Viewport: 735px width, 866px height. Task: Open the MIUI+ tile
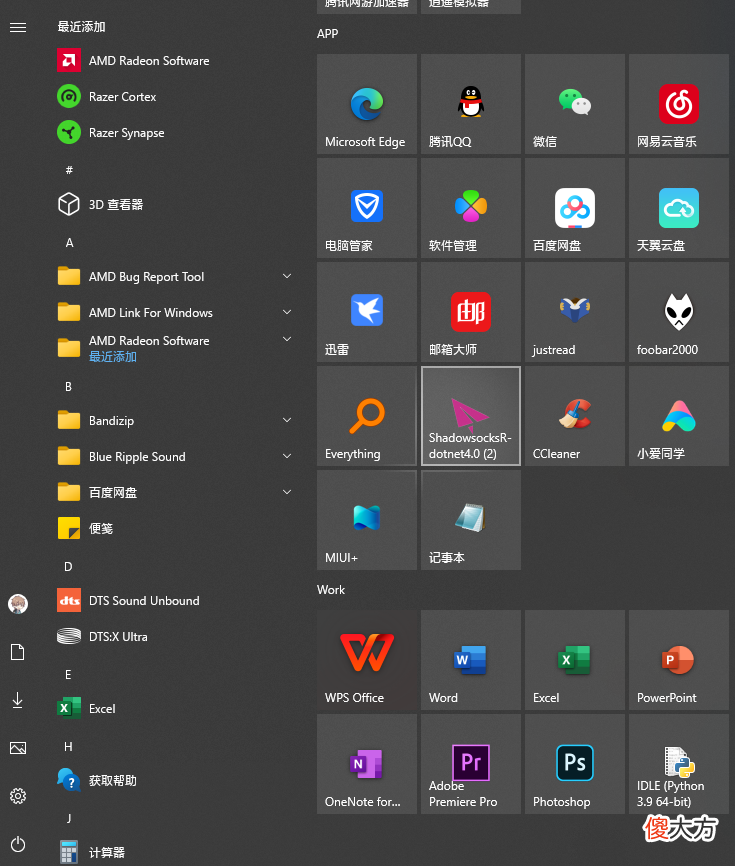click(x=367, y=520)
